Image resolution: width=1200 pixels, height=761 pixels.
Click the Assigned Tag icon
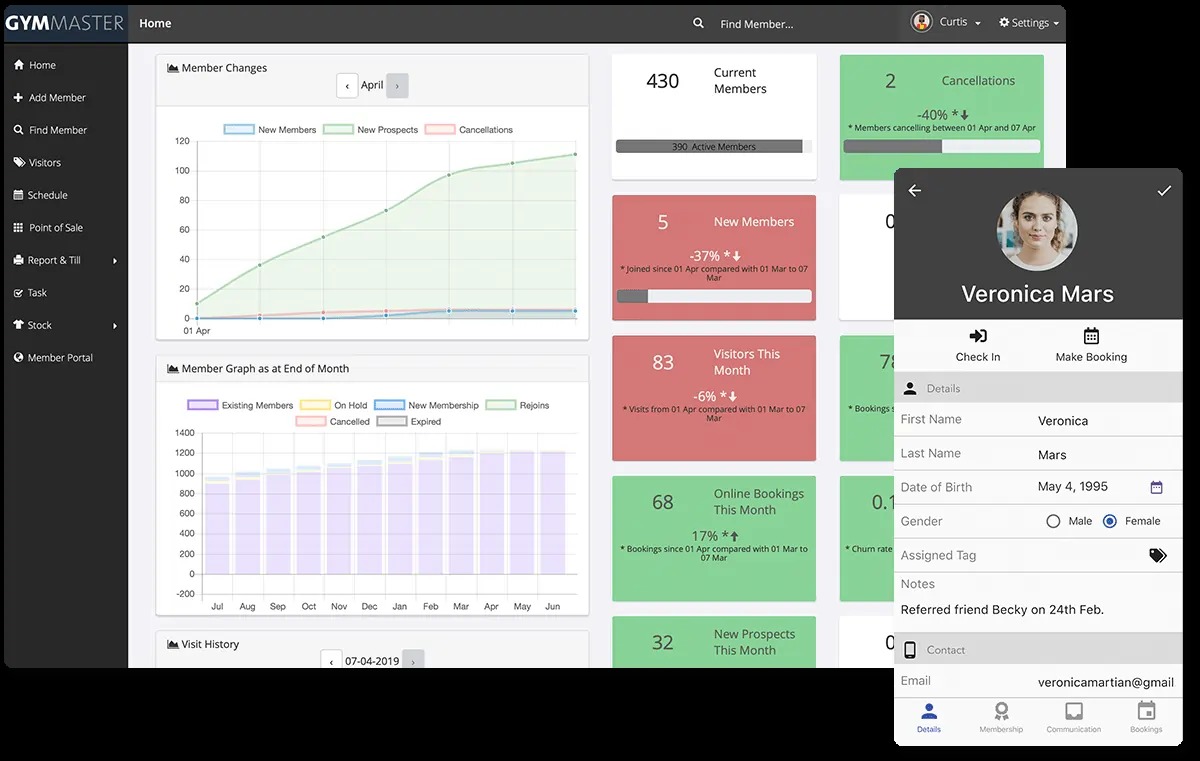coord(1157,555)
